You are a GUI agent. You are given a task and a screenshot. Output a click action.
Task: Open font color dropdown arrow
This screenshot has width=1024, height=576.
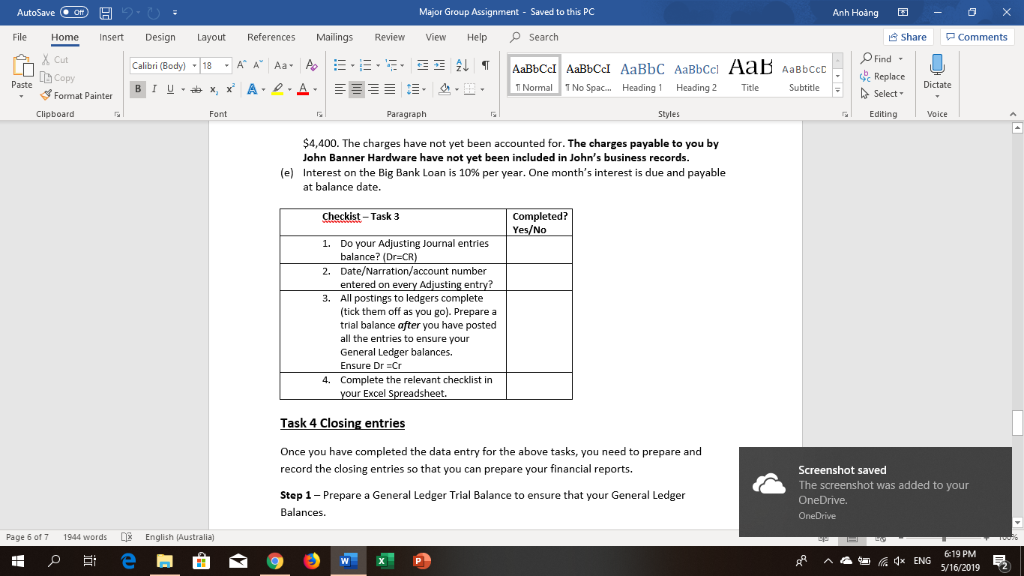coord(315,89)
